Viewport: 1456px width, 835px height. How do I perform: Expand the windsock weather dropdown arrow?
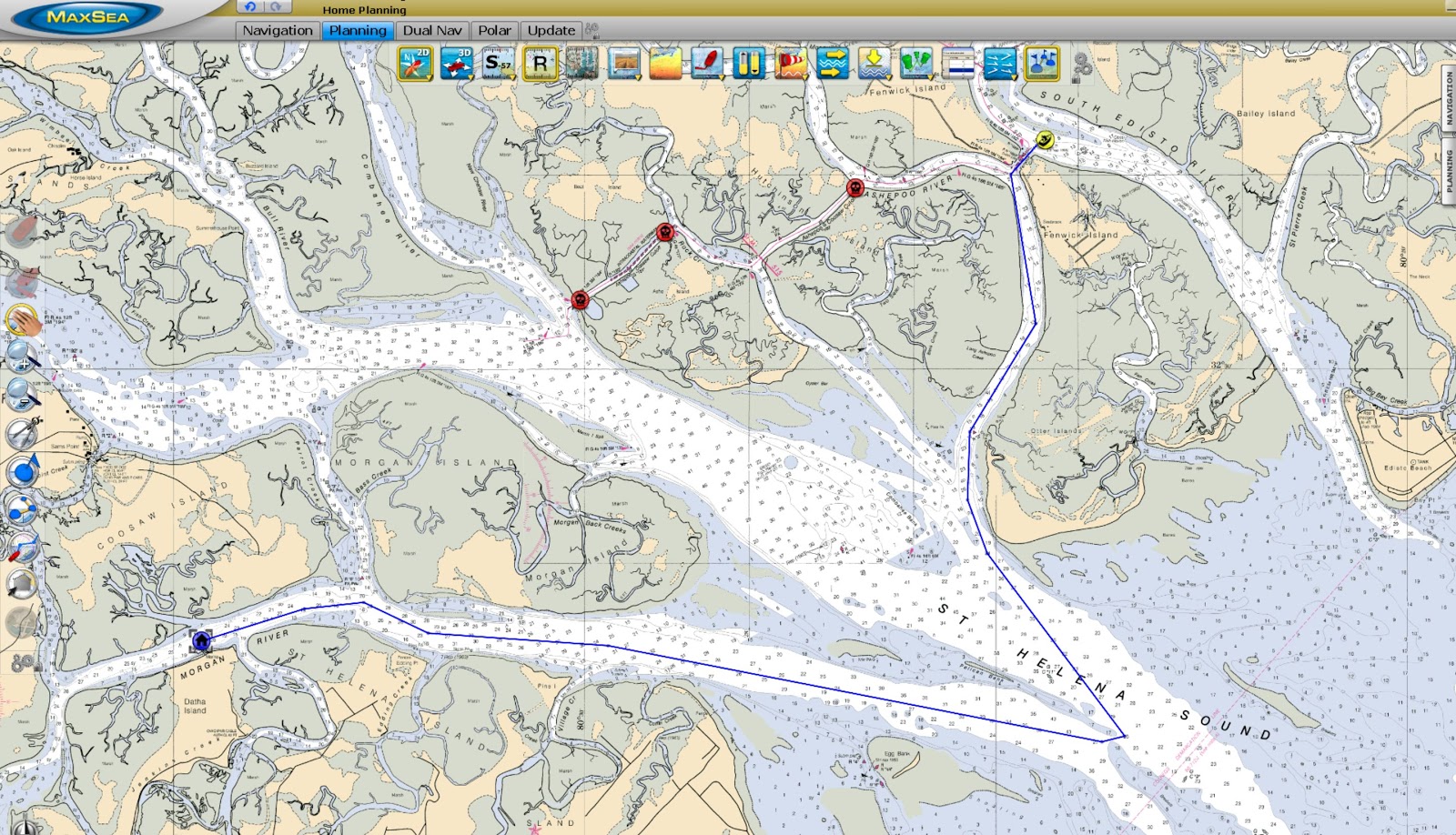pos(804,78)
